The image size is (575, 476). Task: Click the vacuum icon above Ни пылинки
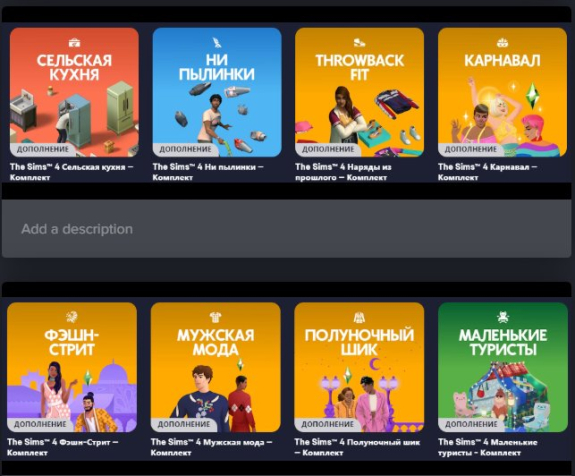point(217,43)
